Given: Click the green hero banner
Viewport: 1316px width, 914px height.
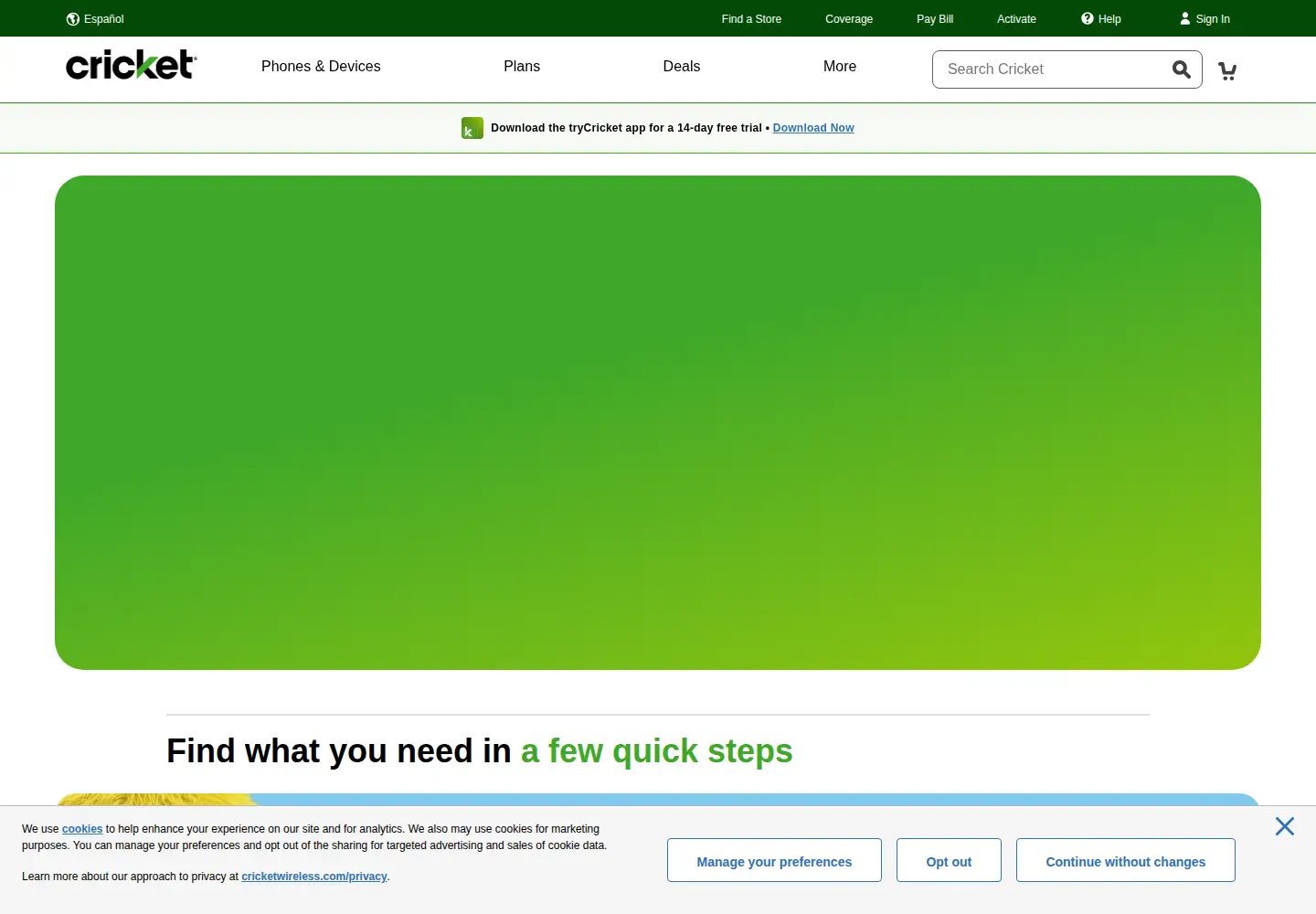Looking at the screenshot, I should pos(658,422).
